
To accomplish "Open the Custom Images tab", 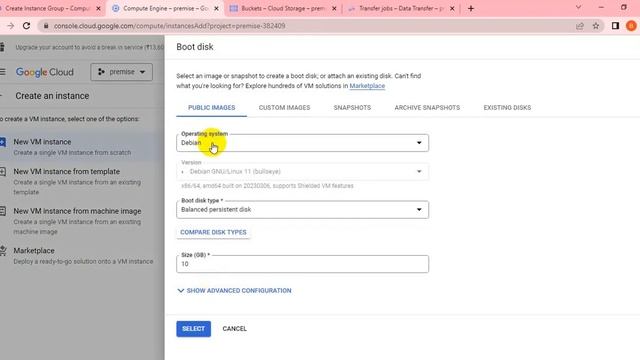I will coord(284,108).
